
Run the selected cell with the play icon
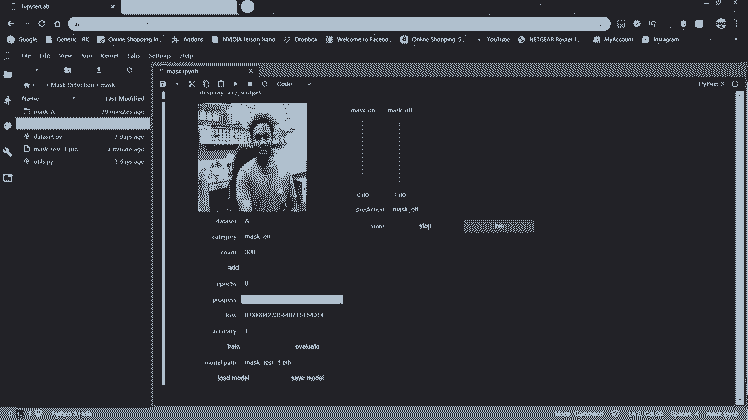(x=235, y=84)
